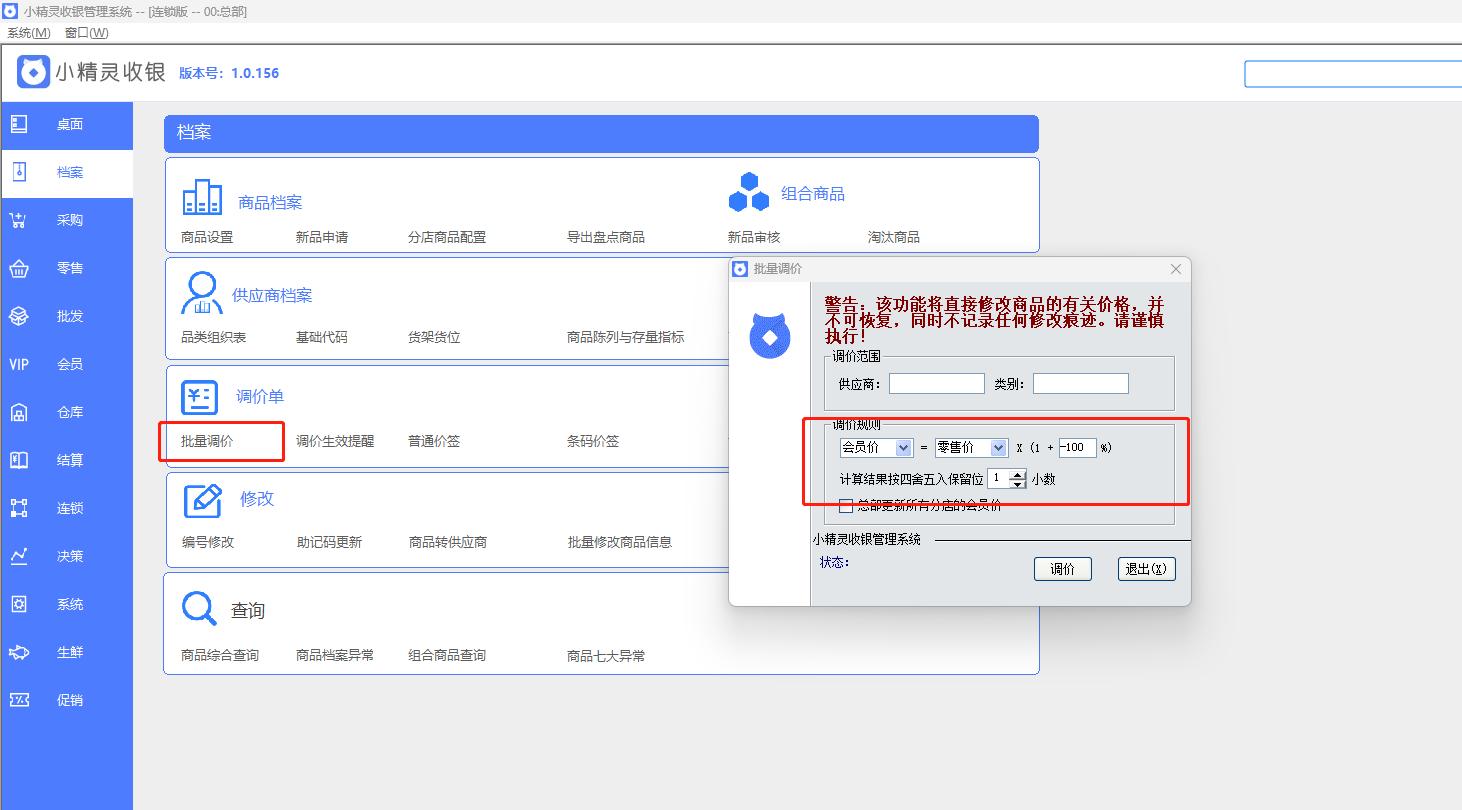
Task: Open the 系统 settings sidebar icon
Action: click(x=19, y=604)
